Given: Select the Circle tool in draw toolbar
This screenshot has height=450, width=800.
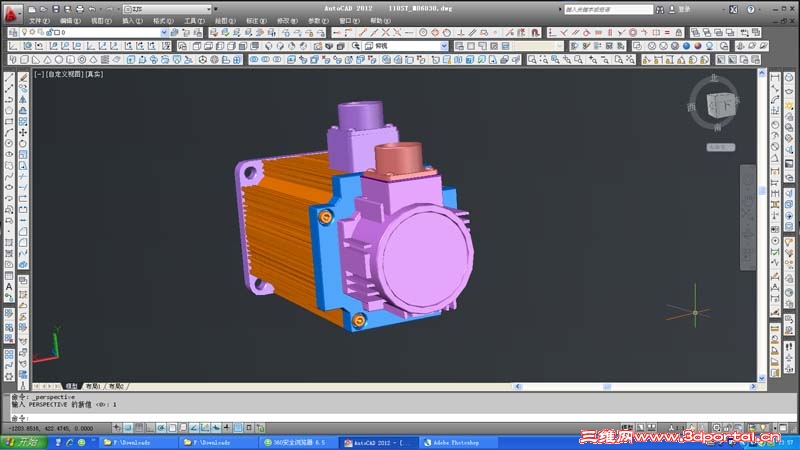Looking at the screenshot, I should [9, 144].
